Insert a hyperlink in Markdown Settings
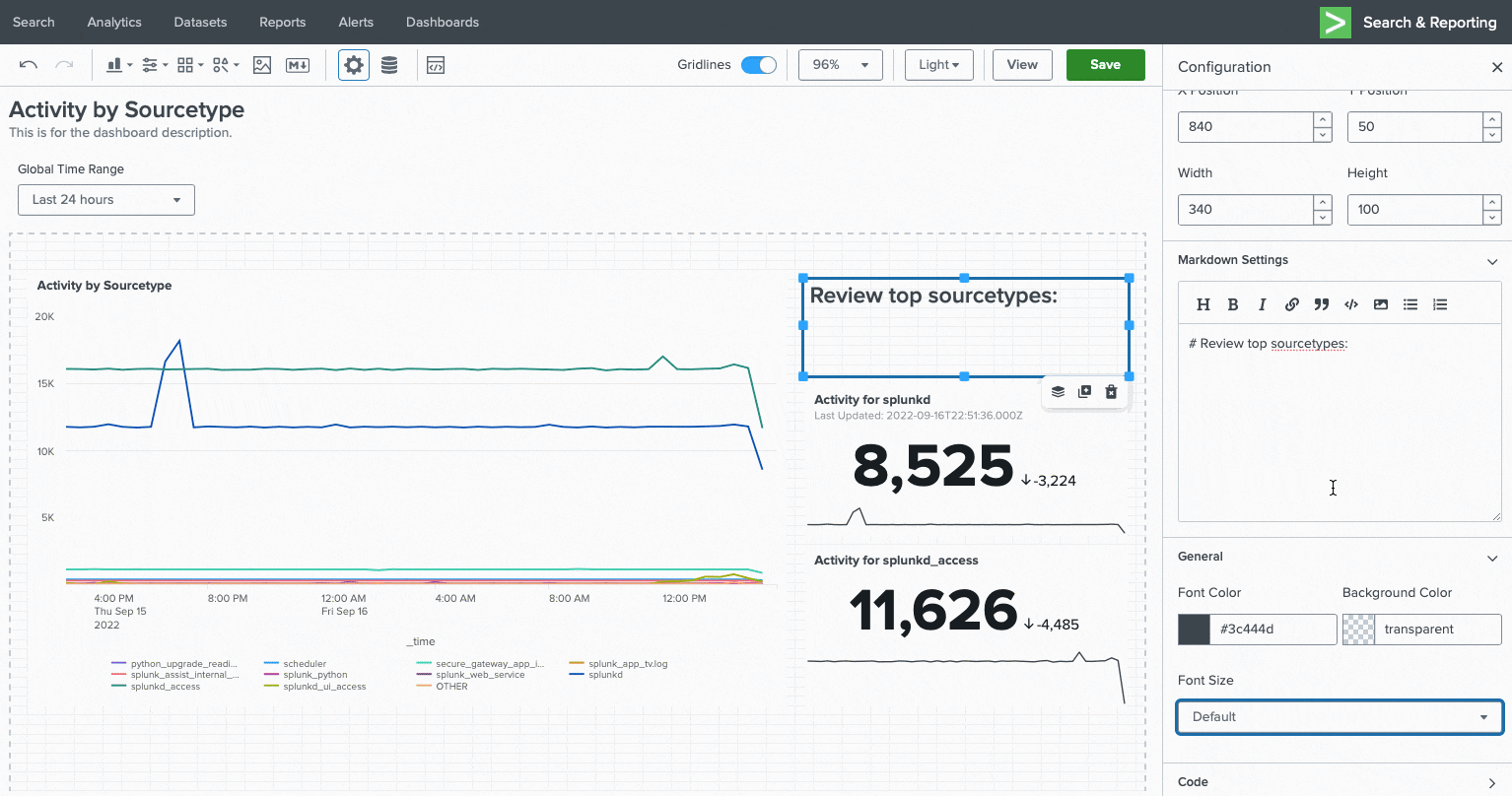 pos(1292,304)
